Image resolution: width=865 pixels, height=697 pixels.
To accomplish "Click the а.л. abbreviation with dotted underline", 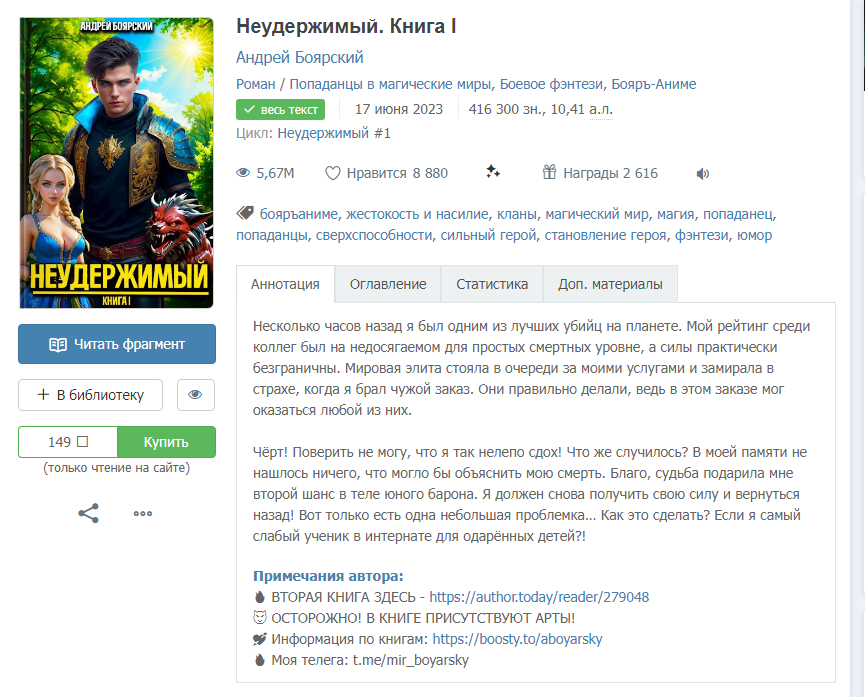I will tap(601, 109).
